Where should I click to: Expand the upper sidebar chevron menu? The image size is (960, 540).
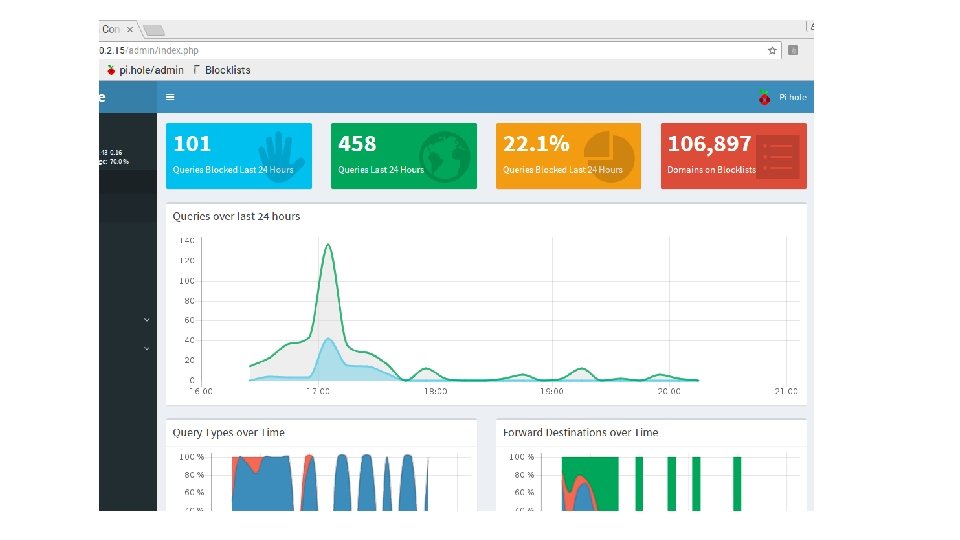[x=146, y=320]
